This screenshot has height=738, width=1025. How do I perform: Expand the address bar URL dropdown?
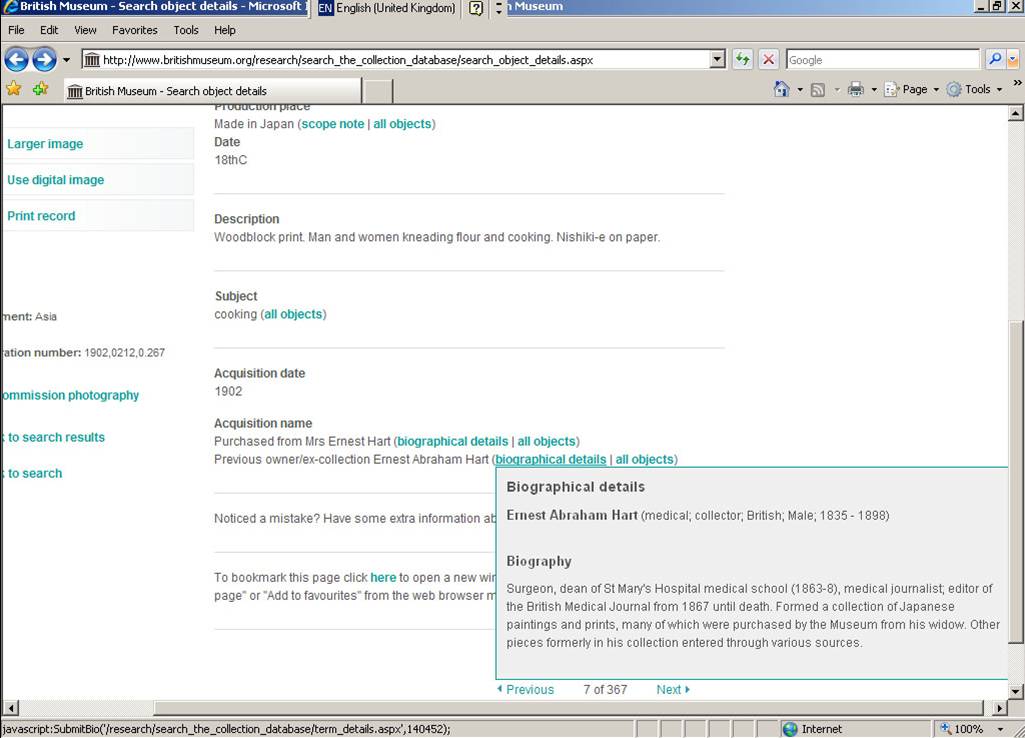point(717,60)
